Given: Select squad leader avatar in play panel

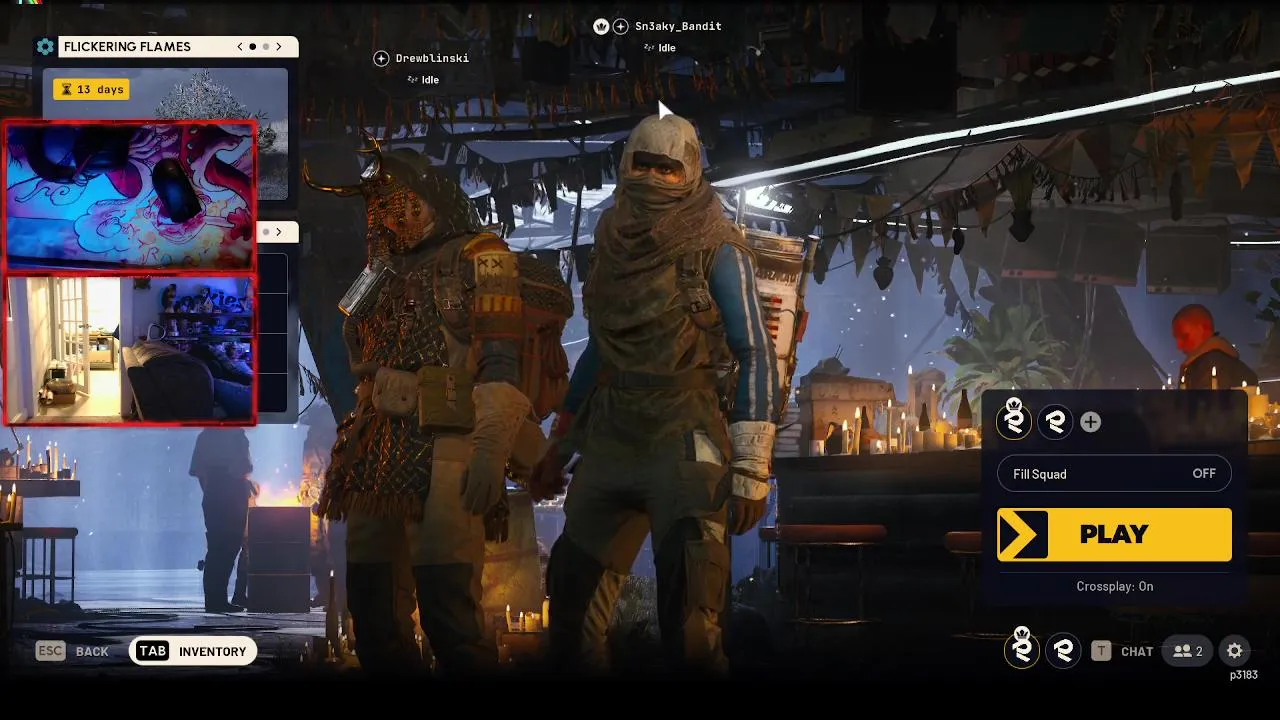Looking at the screenshot, I should point(1015,421).
